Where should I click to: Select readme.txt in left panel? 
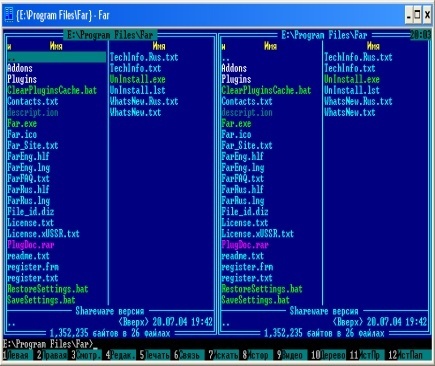coord(28,256)
